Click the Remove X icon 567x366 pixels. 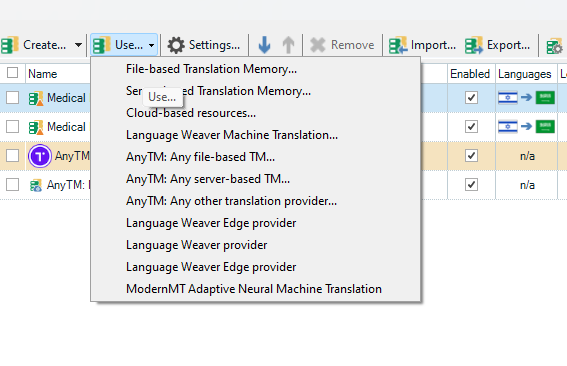click(x=317, y=45)
